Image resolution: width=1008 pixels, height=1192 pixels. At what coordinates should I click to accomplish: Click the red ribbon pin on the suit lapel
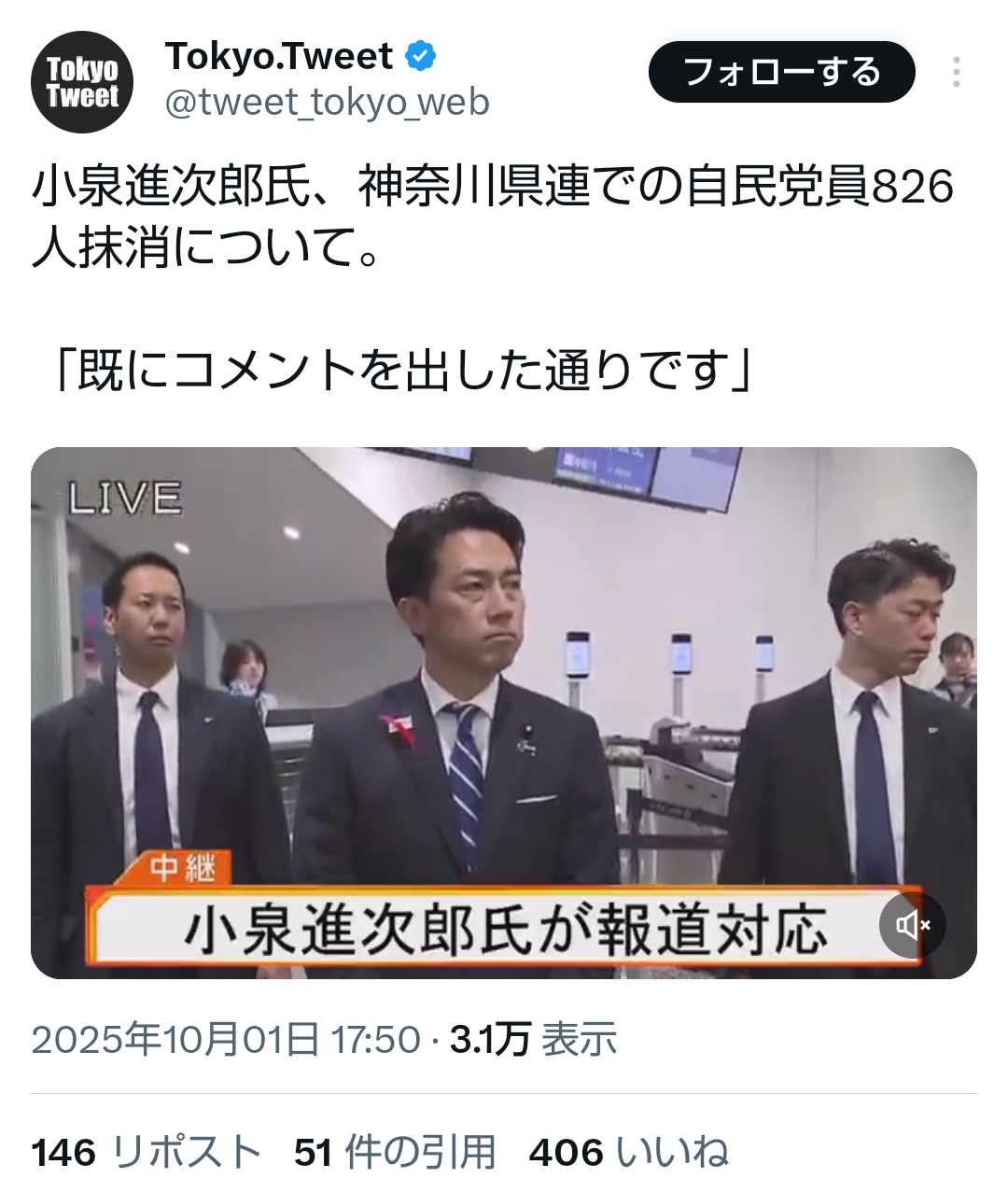click(397, 727)
